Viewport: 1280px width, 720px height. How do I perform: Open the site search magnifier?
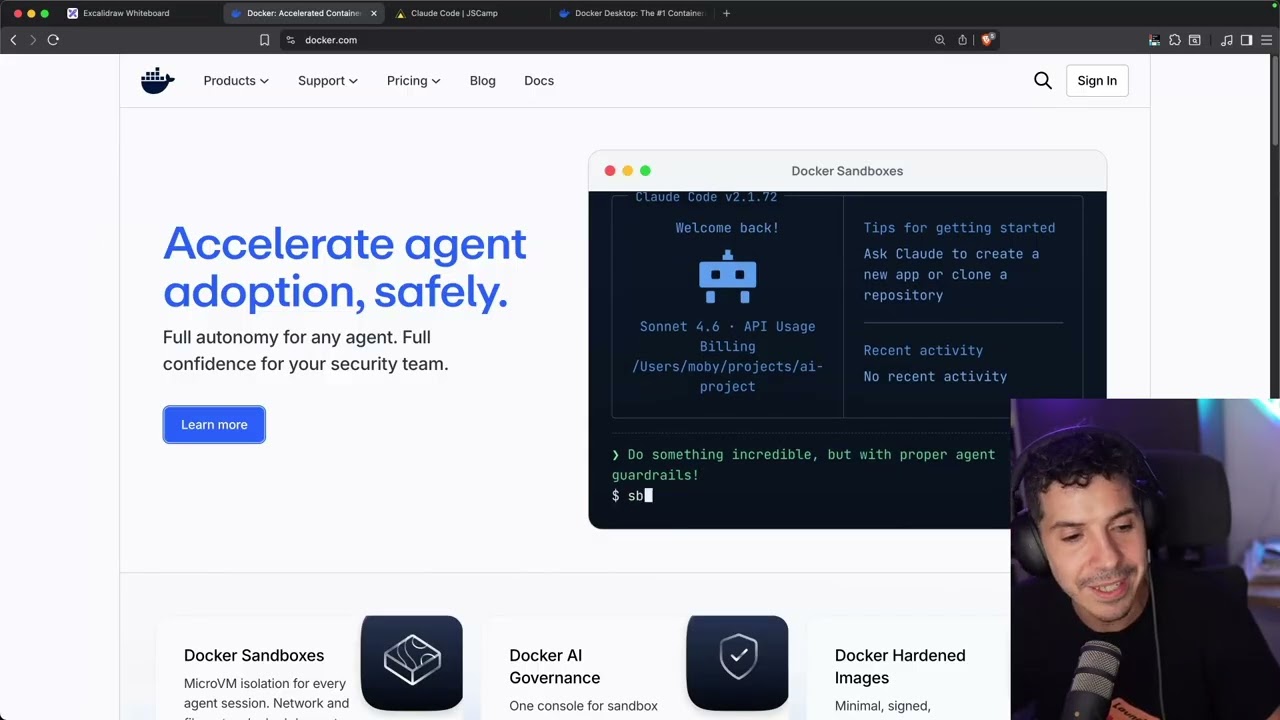1043,81
